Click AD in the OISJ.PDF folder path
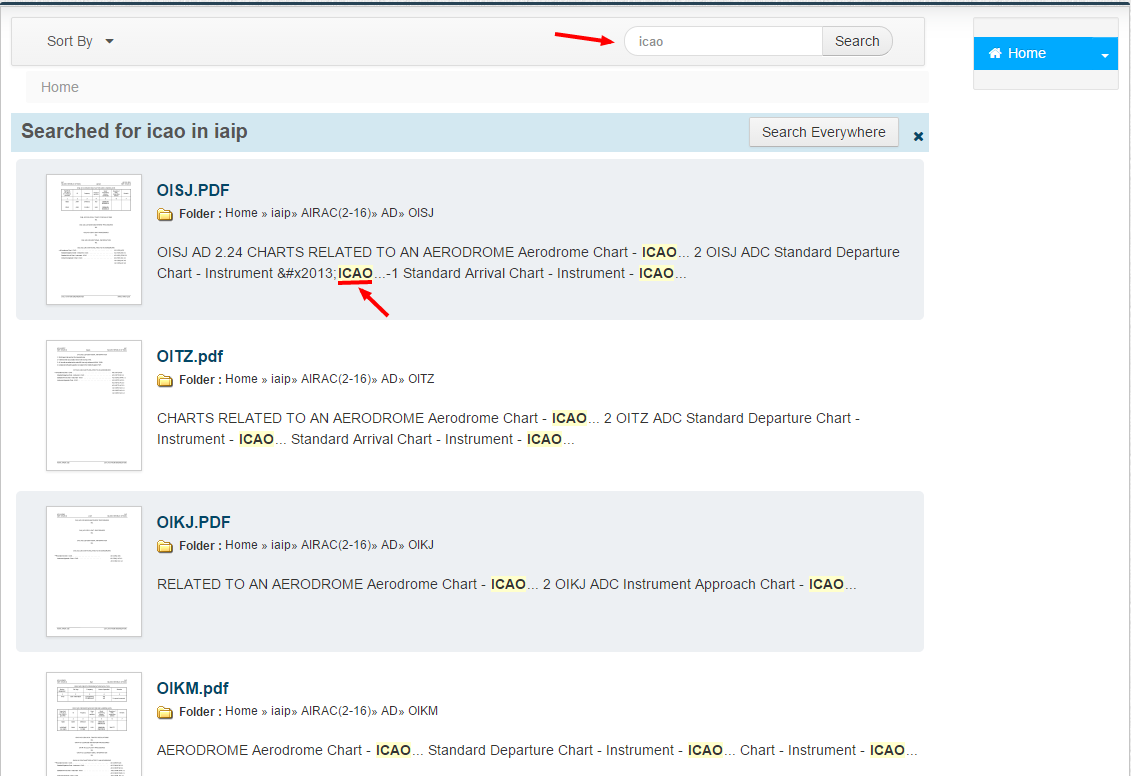Image resolution: width=1131 pixels, height=776 pixels. click(x=389, y=213)
